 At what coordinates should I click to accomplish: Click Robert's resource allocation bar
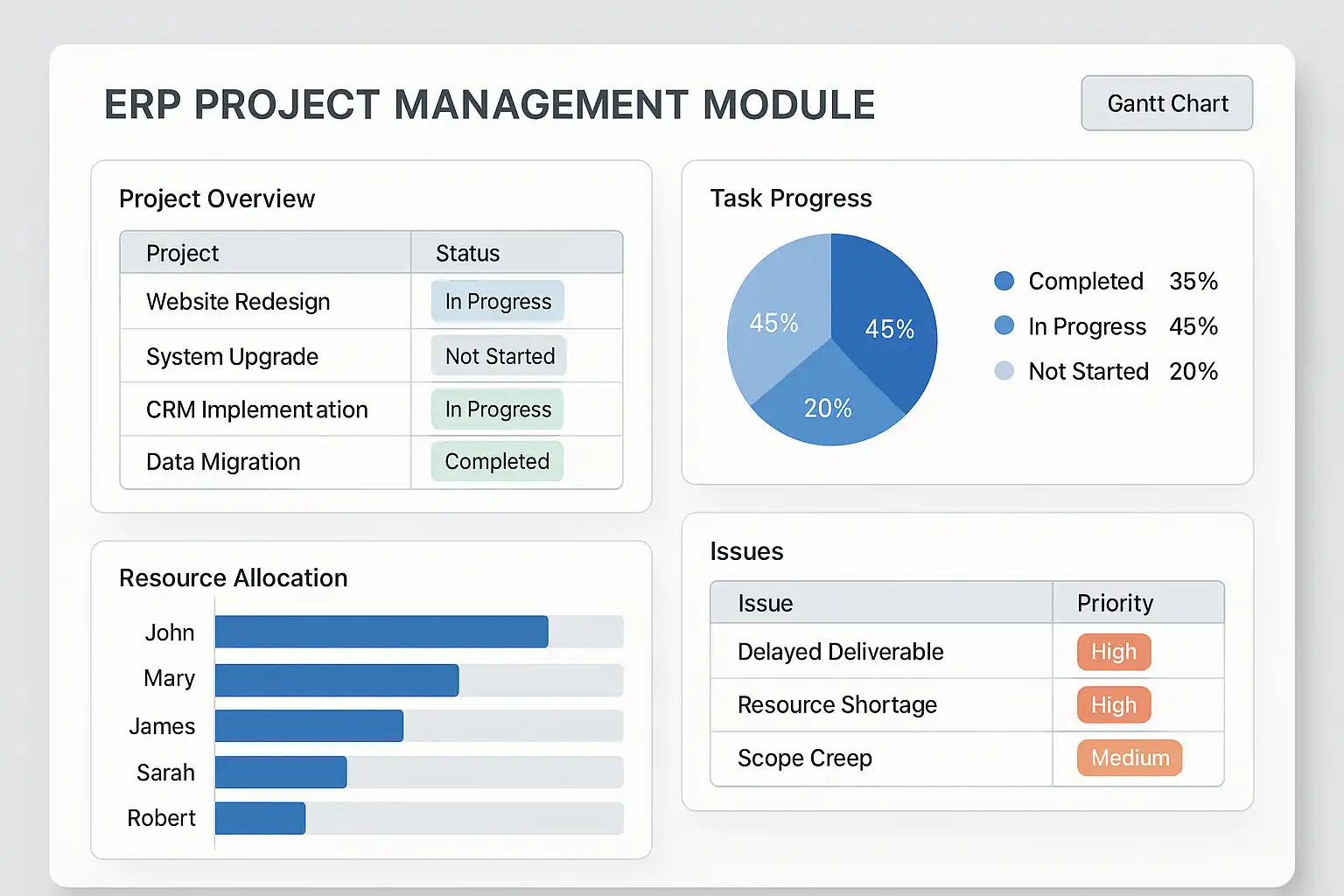click(x=260, y=818)
